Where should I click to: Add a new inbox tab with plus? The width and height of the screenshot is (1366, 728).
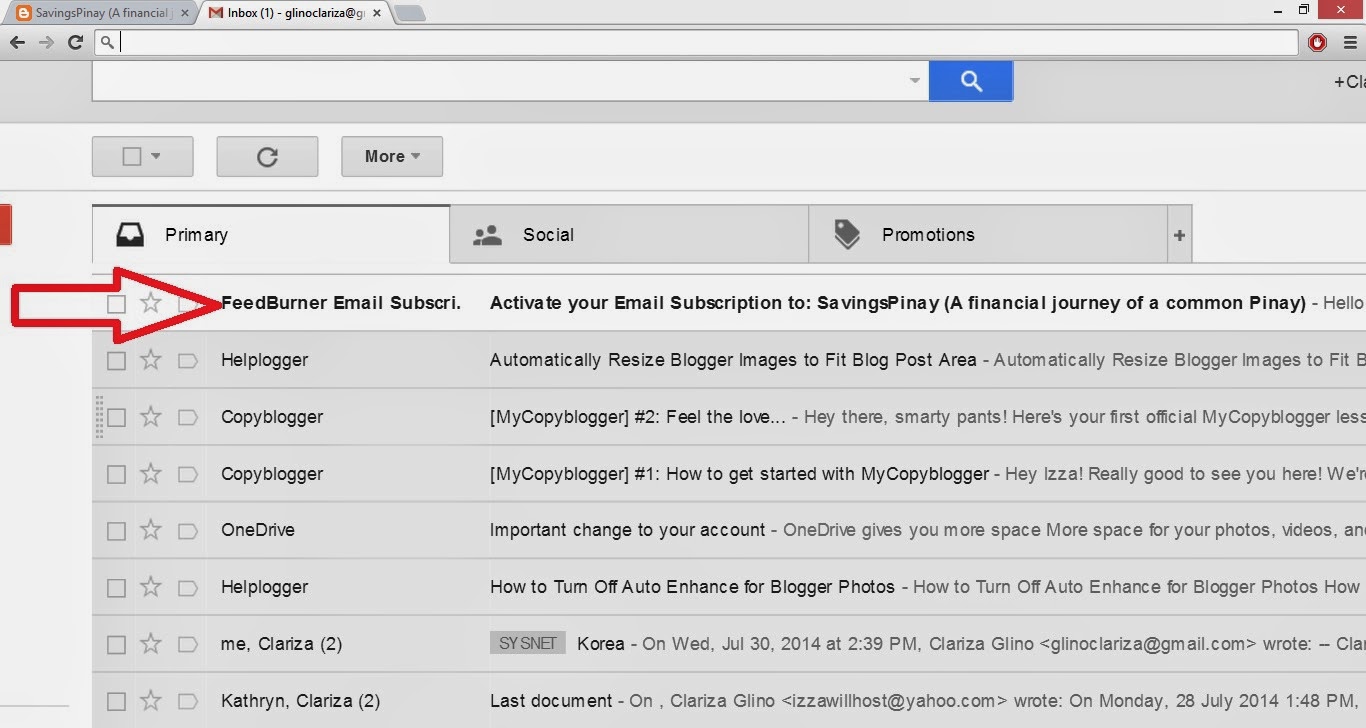tap(1179, 235)
